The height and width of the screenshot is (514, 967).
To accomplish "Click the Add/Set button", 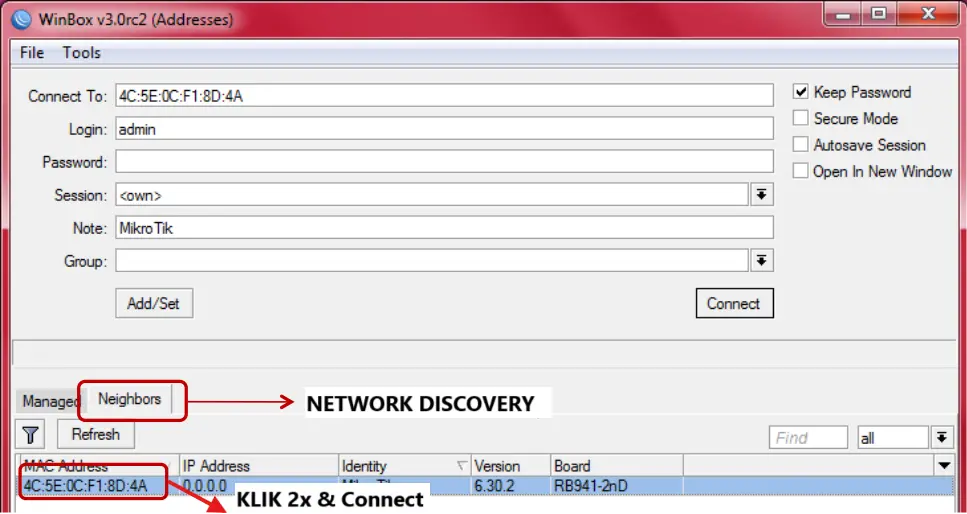I will 154,303.
